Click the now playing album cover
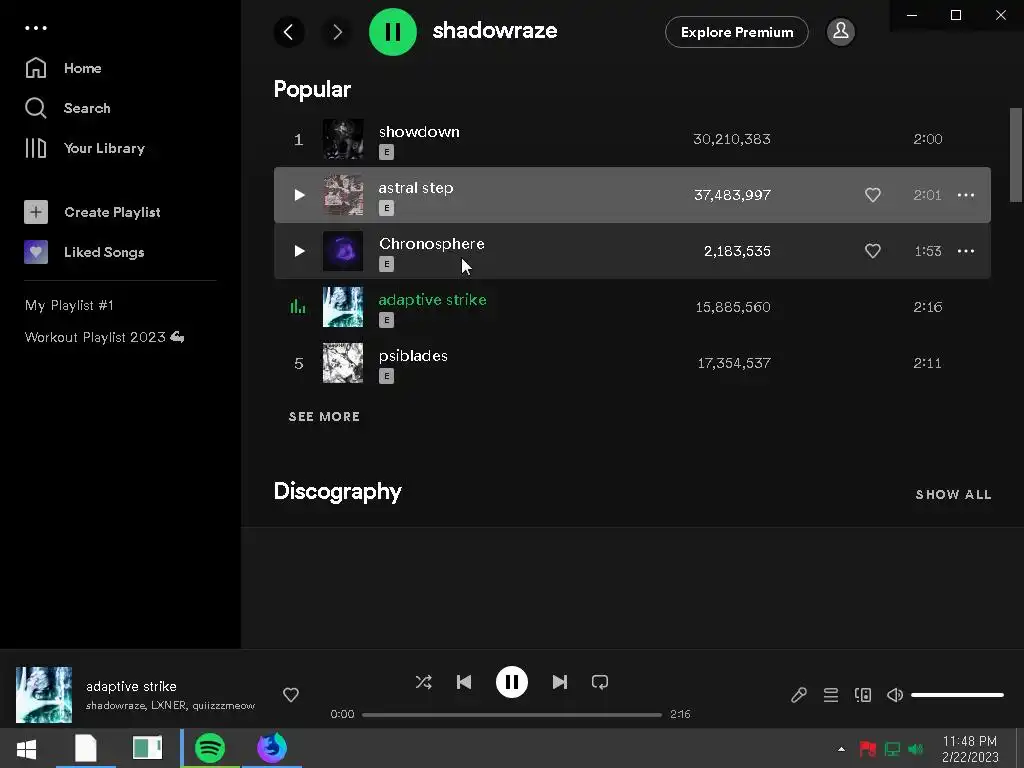 tap(44, 694)
